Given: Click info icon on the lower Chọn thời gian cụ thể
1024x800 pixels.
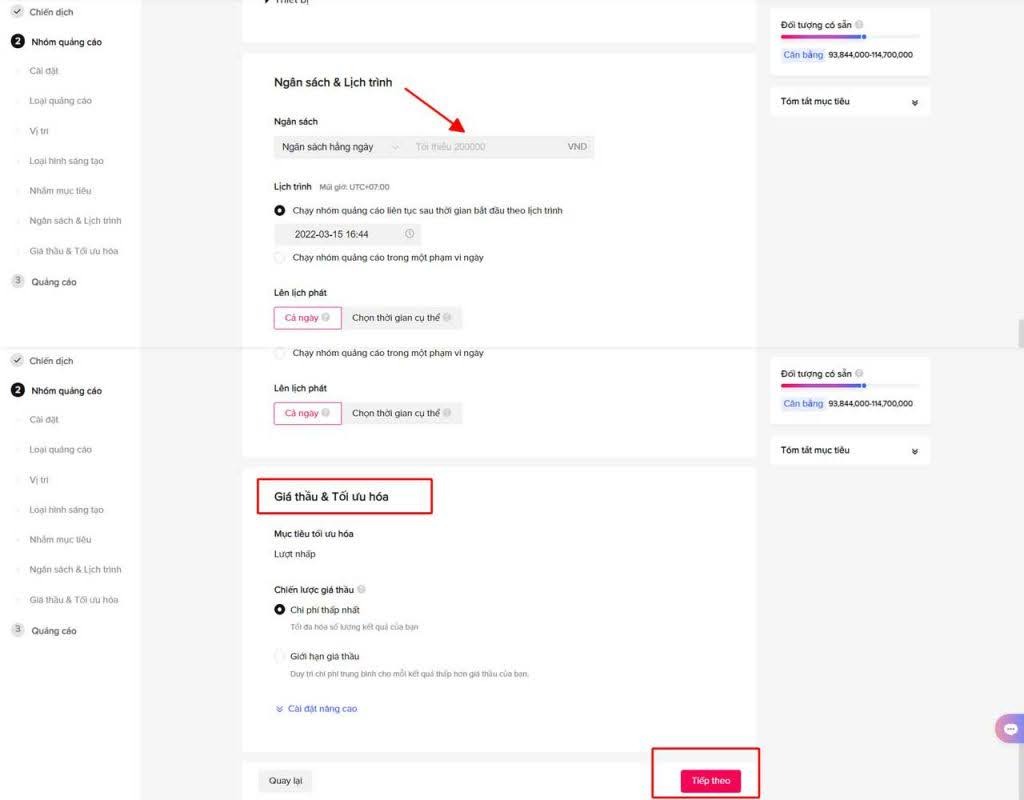Looking at the screenshot, I should pyautogui.click(x=447, y=413).
